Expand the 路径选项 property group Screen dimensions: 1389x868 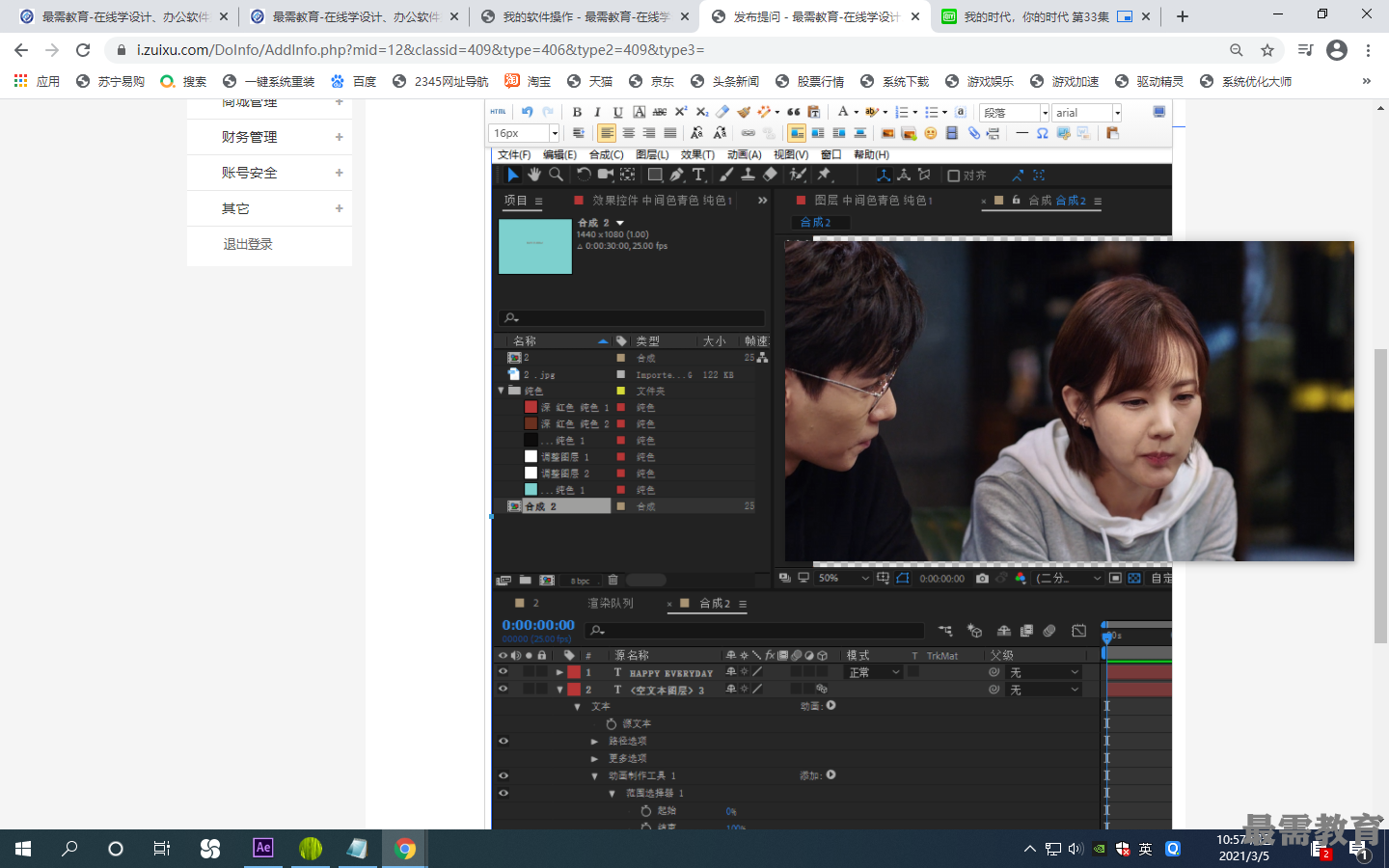pyautogui.click(x=594, y=742)
